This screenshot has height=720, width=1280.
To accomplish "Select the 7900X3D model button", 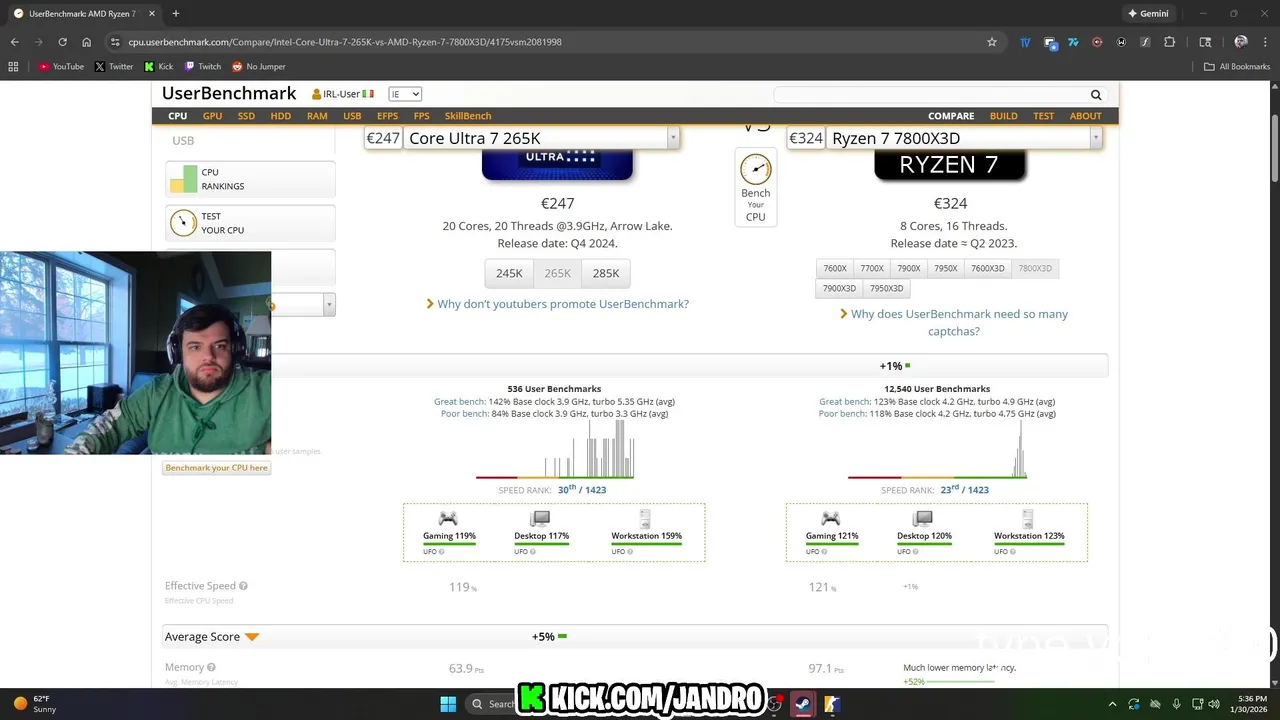I will [x=839, y=288].
